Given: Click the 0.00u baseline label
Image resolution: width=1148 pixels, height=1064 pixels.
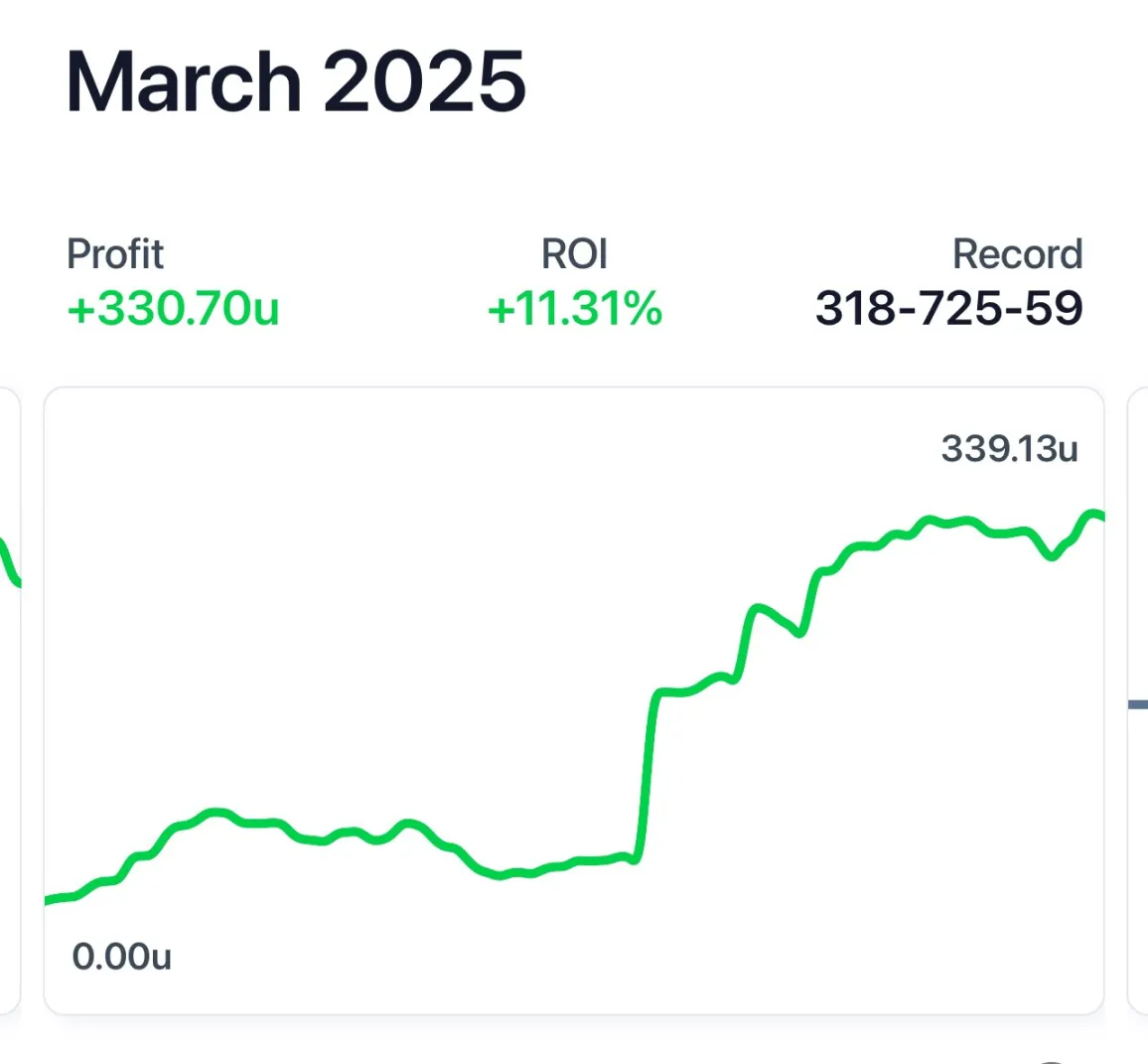Looking at the screenshot, I should [123, 957].
